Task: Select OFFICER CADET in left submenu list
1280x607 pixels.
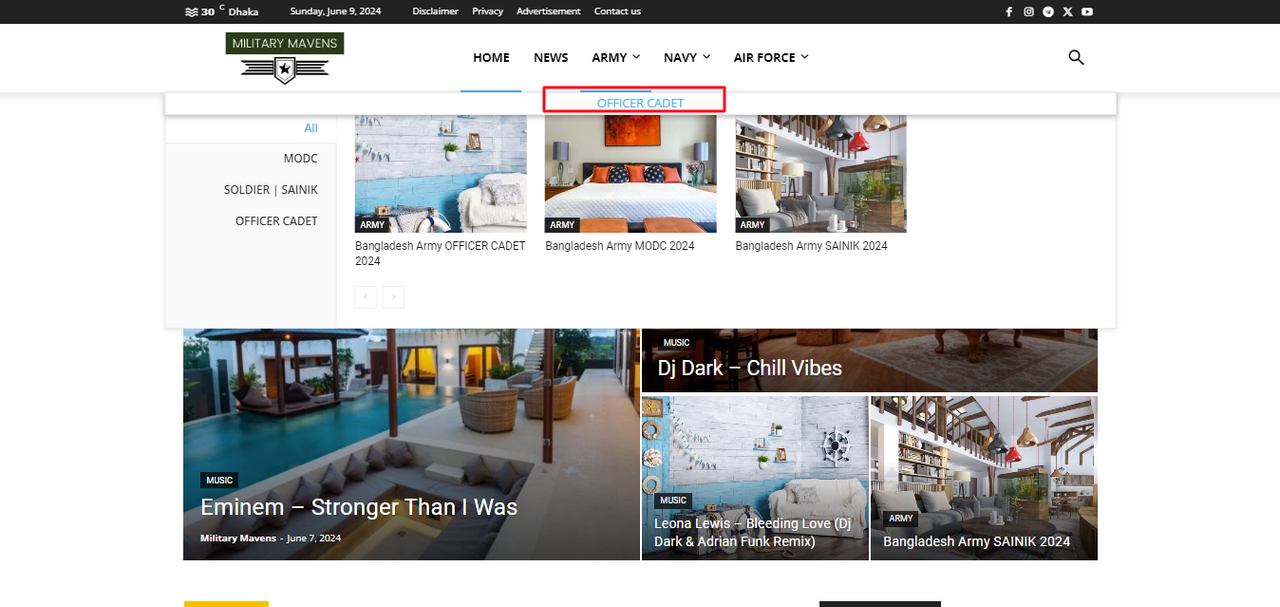Action: (276, 220)
